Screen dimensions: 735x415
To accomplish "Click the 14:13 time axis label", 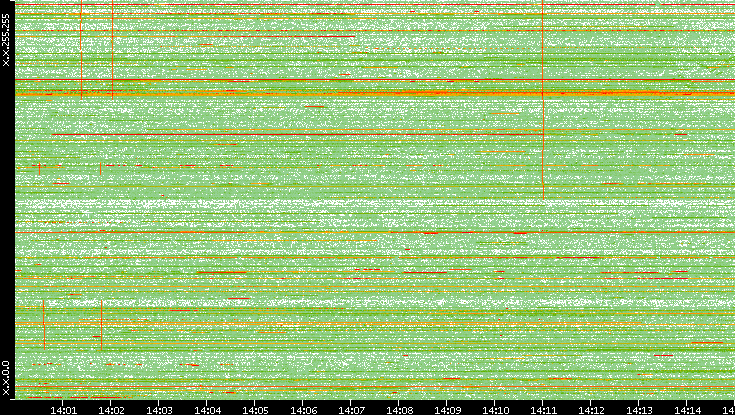I will (639, 410).
